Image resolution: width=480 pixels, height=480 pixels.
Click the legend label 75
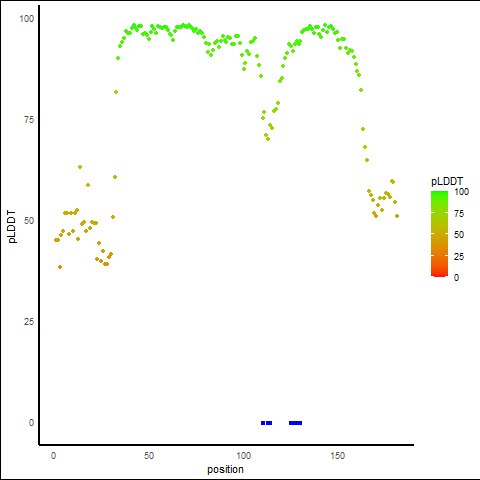[459, 214]
